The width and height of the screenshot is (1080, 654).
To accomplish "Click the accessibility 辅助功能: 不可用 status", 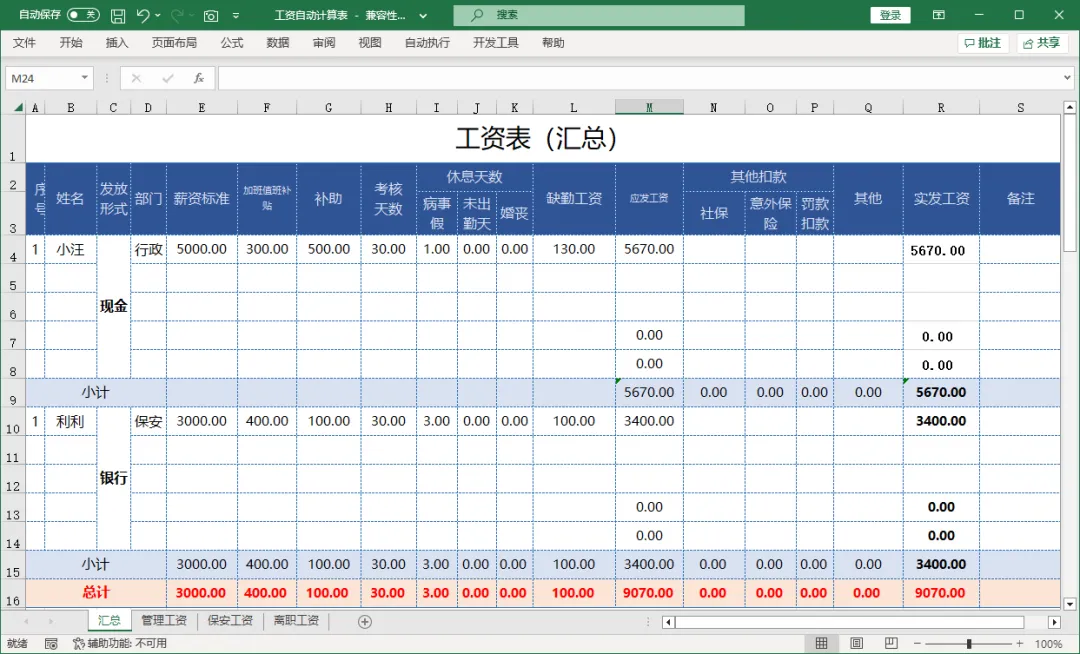I will 120,644.
